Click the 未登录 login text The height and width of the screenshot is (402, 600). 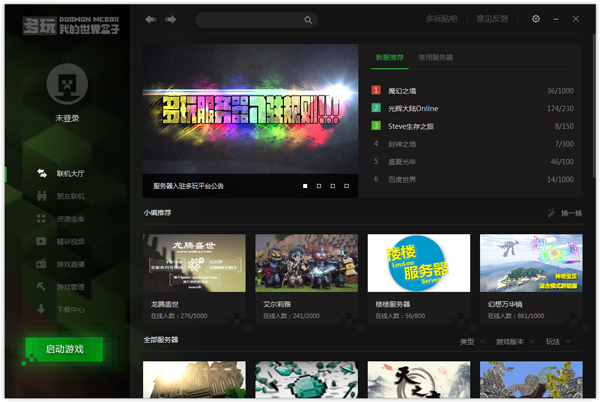pos(67,118)
